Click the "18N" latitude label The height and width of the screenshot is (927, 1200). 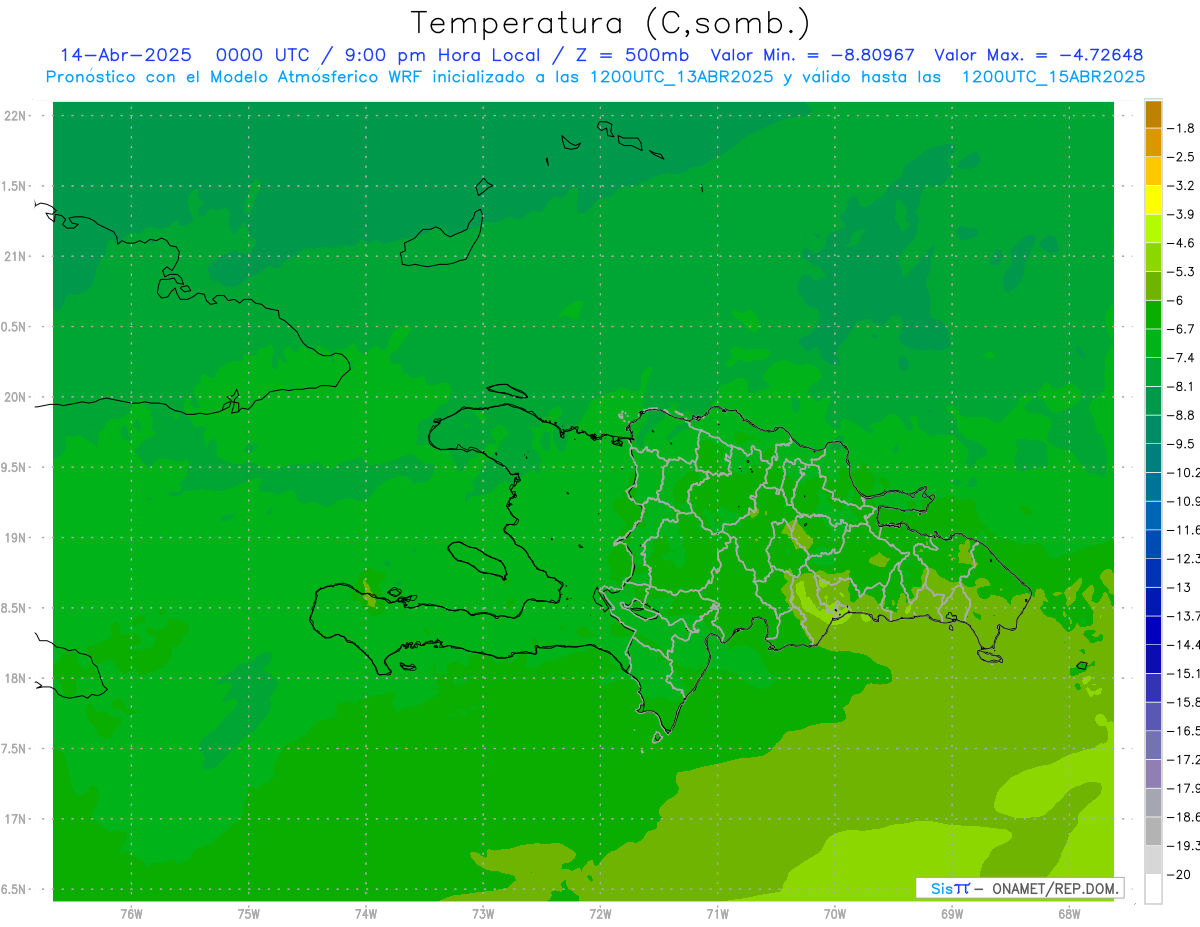(16, 678)
